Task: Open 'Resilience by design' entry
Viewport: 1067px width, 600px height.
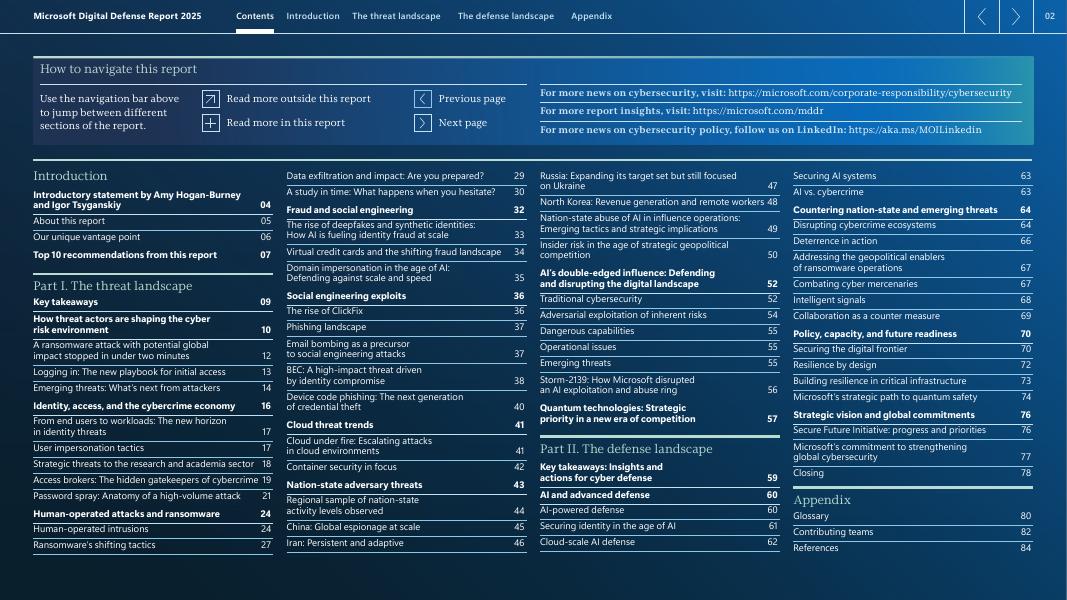Action: coord(912,365)
